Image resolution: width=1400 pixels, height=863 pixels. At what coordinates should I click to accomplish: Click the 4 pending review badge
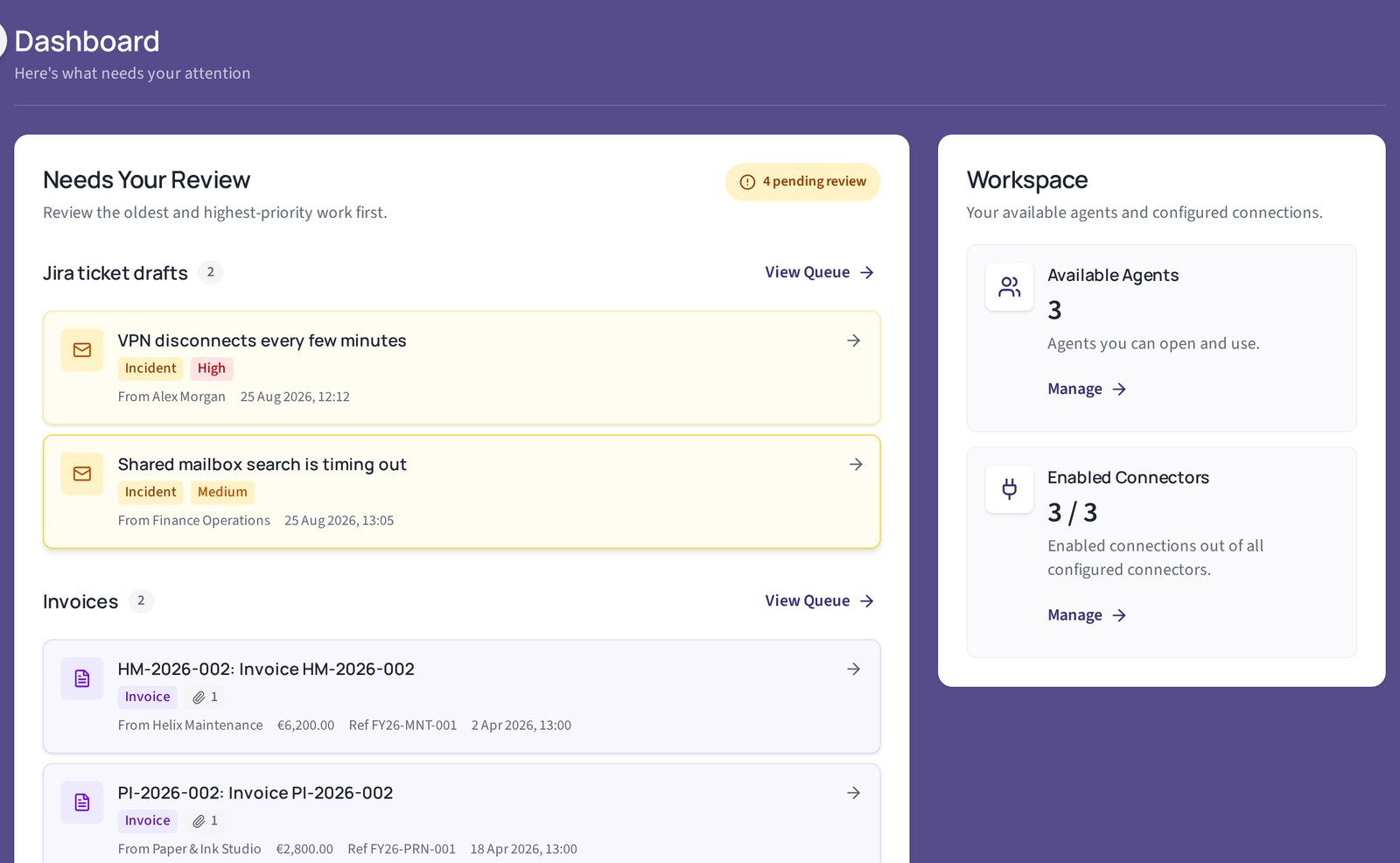click(802, 182)
